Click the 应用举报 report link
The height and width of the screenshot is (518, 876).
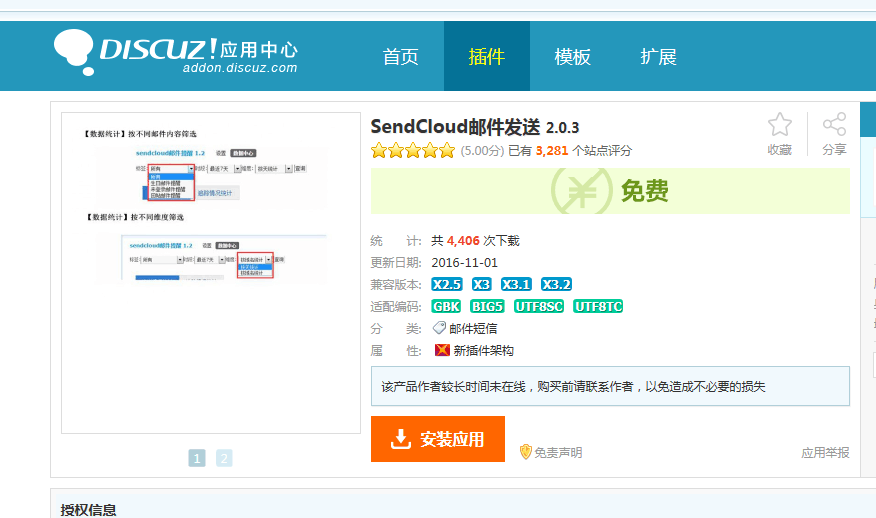825,453
